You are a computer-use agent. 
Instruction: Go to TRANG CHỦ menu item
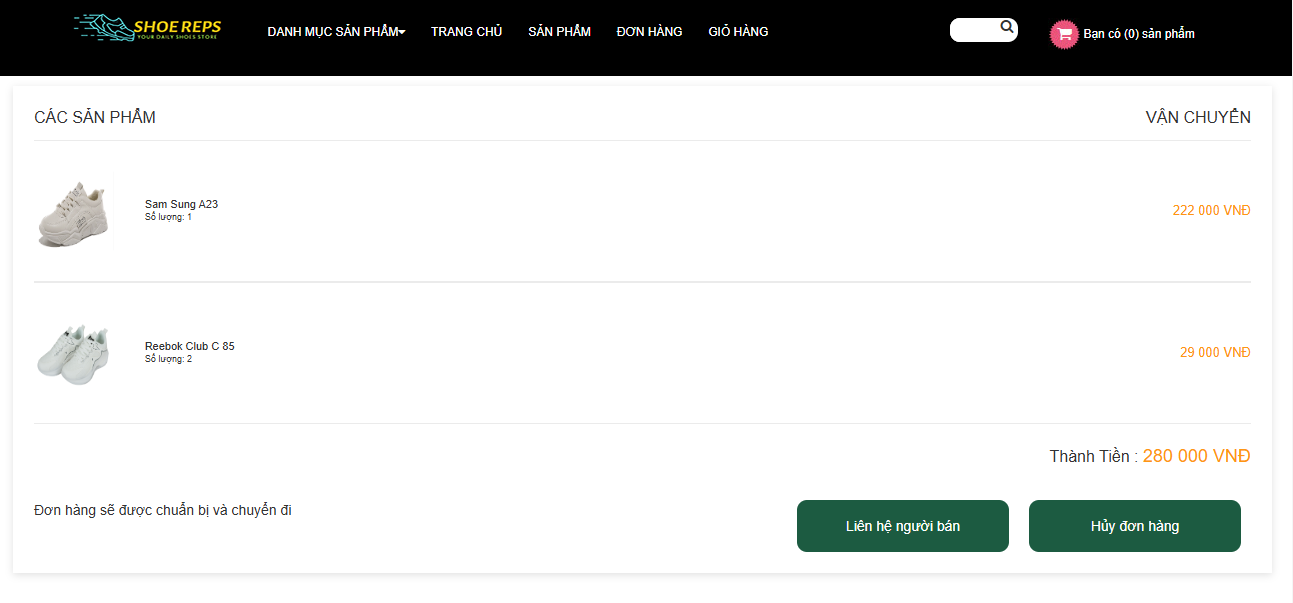pos(466,32)
